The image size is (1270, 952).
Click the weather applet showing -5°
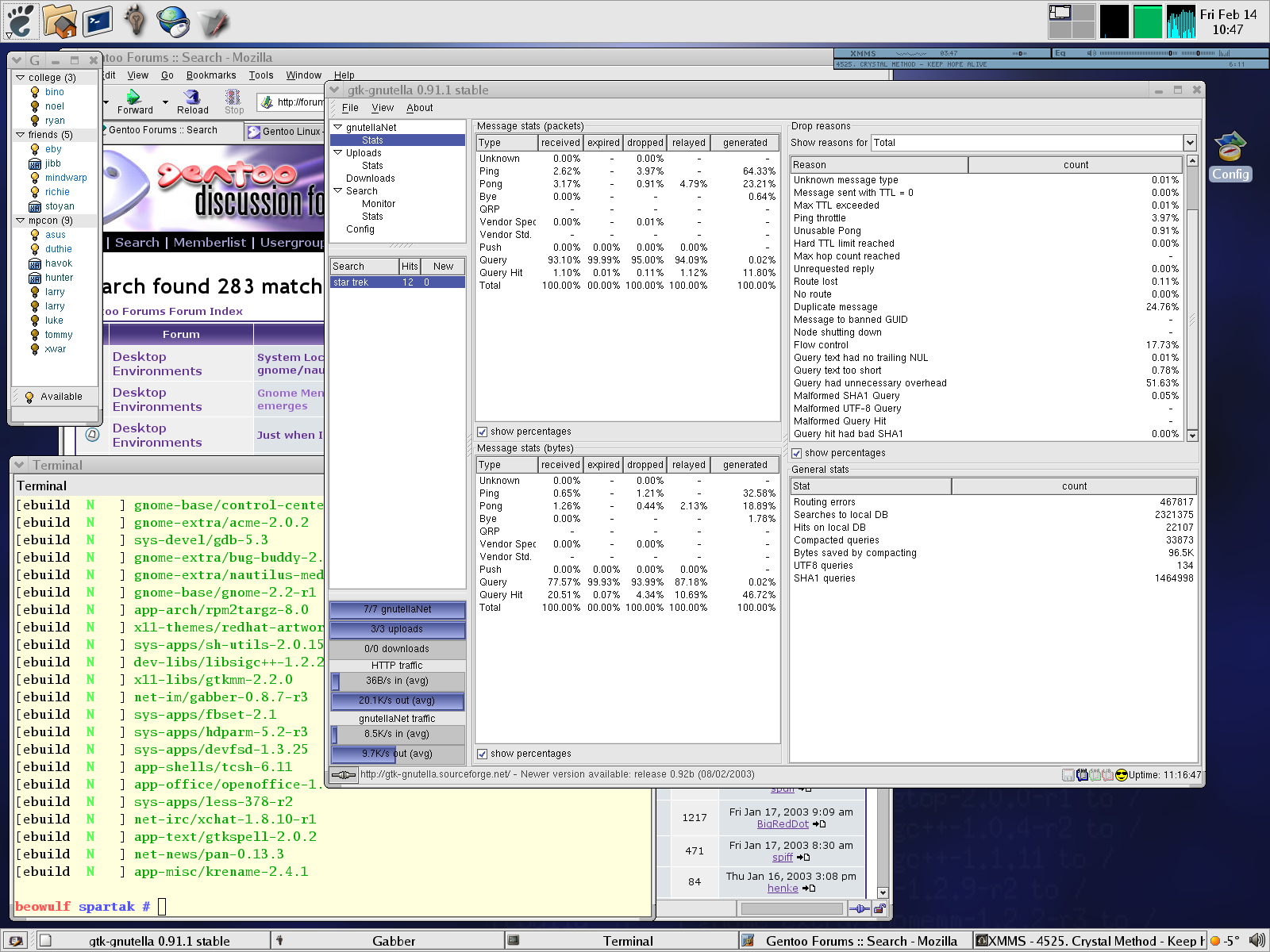tap(1225, 941)
